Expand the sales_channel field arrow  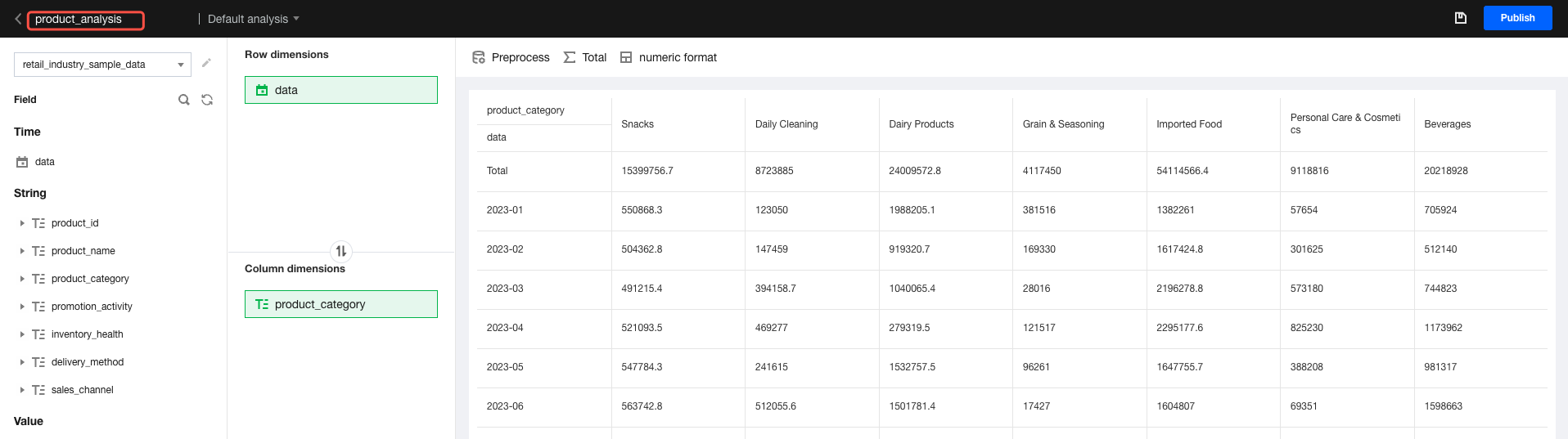[22, 390]
